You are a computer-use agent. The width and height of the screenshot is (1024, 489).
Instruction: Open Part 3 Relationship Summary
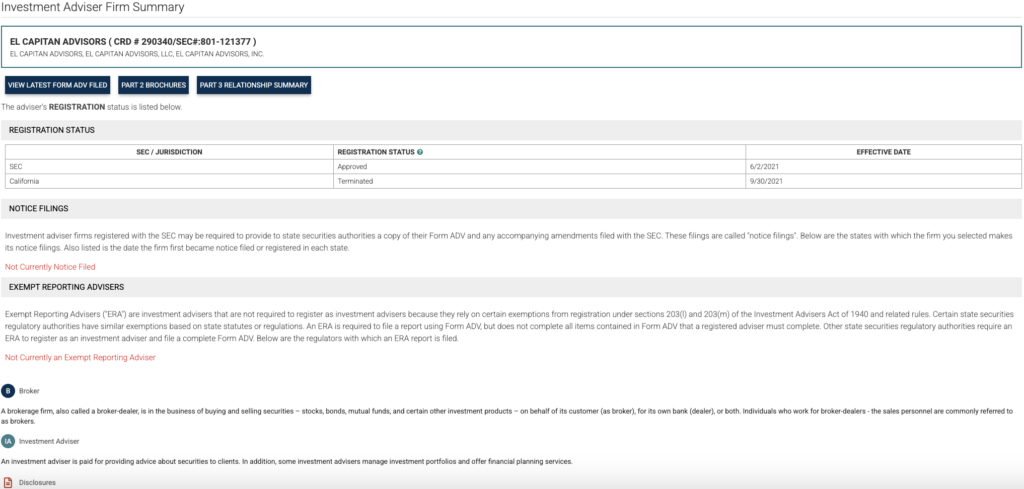pyautogui.click(x=254, y=85)
